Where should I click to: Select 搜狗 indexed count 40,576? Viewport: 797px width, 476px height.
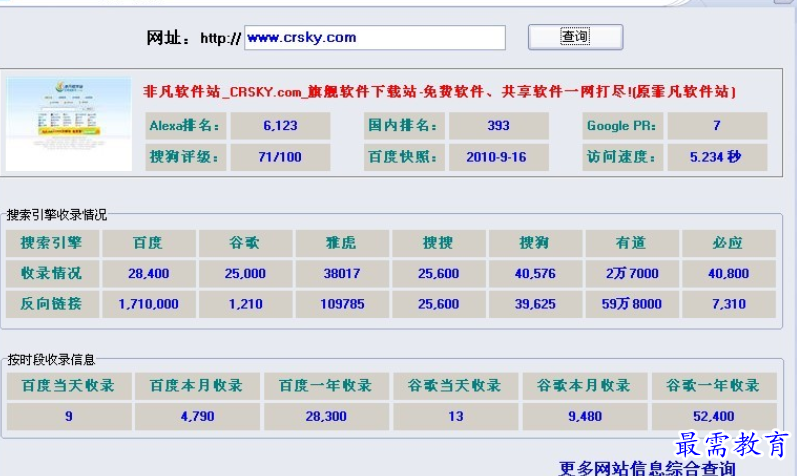tap(535, 274)
